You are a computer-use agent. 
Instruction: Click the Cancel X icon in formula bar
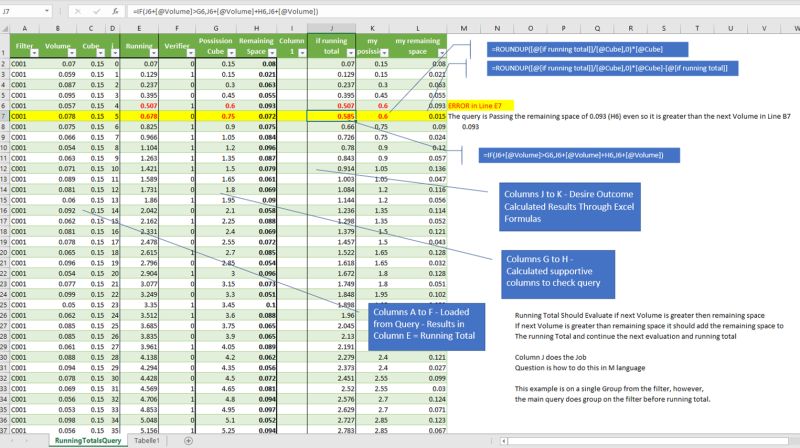78,11
